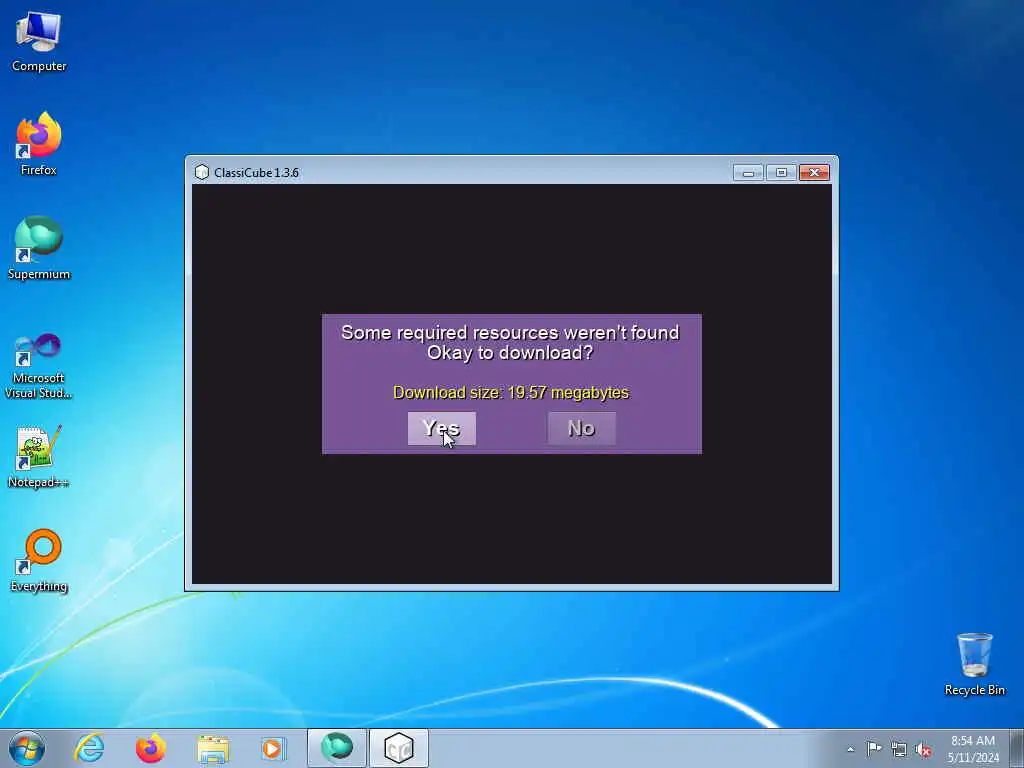Switch to ClassiCube taskbar button
Image resolution: width=1024 pixels, height=768 pixels.
pyautogui.click(x=399, y=748)
